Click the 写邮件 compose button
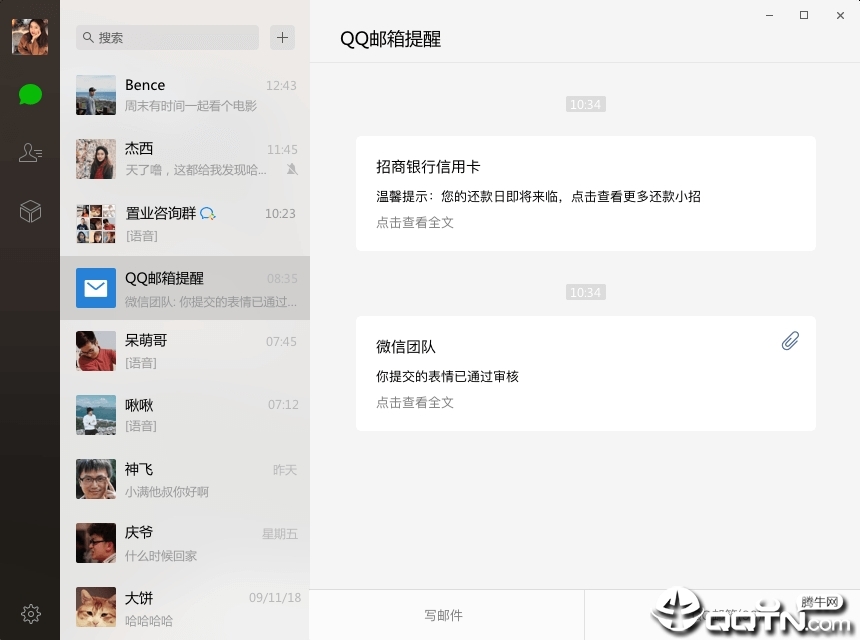Screen dimensions: 860x640 pyautogui.click(x=444, y=615)
